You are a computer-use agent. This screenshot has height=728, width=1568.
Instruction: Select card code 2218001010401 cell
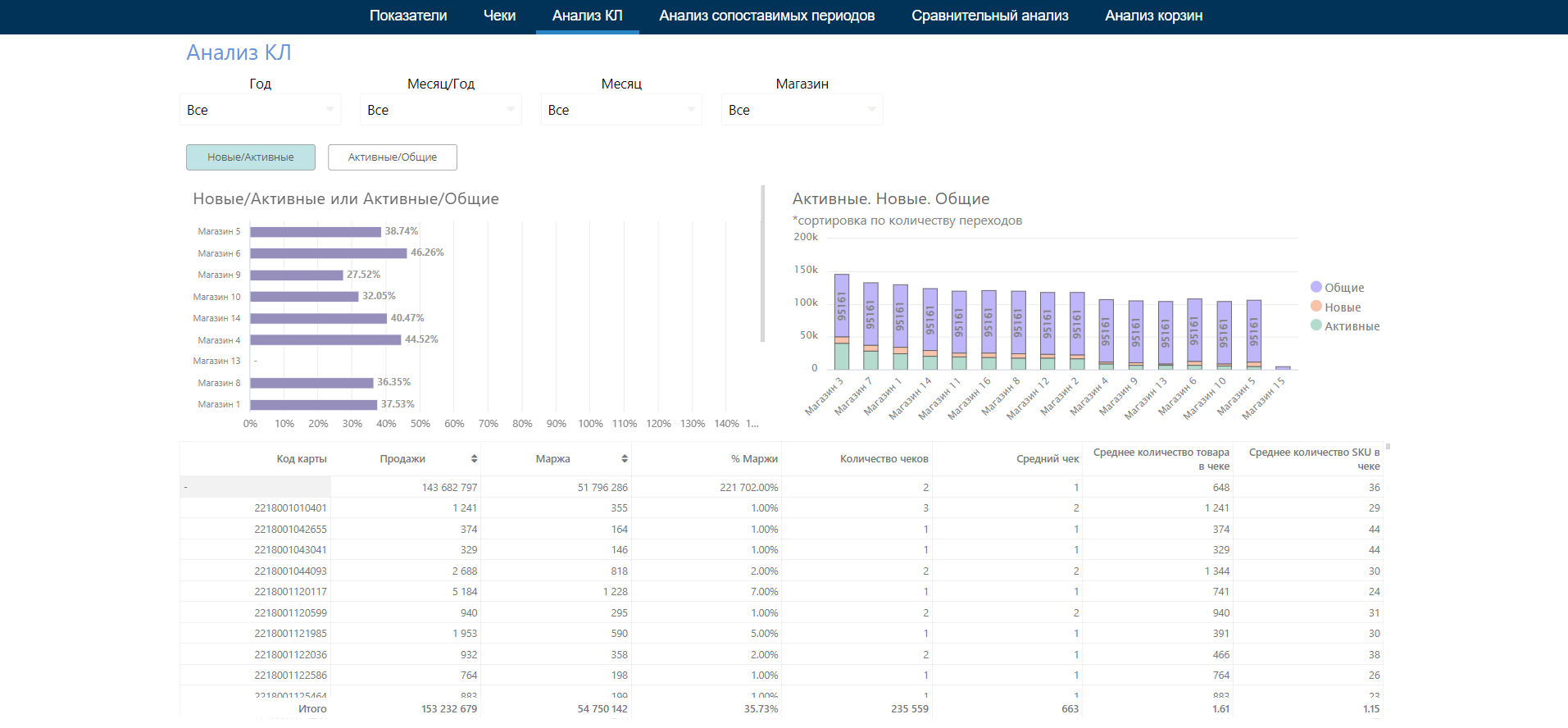[x=256, y=508]
